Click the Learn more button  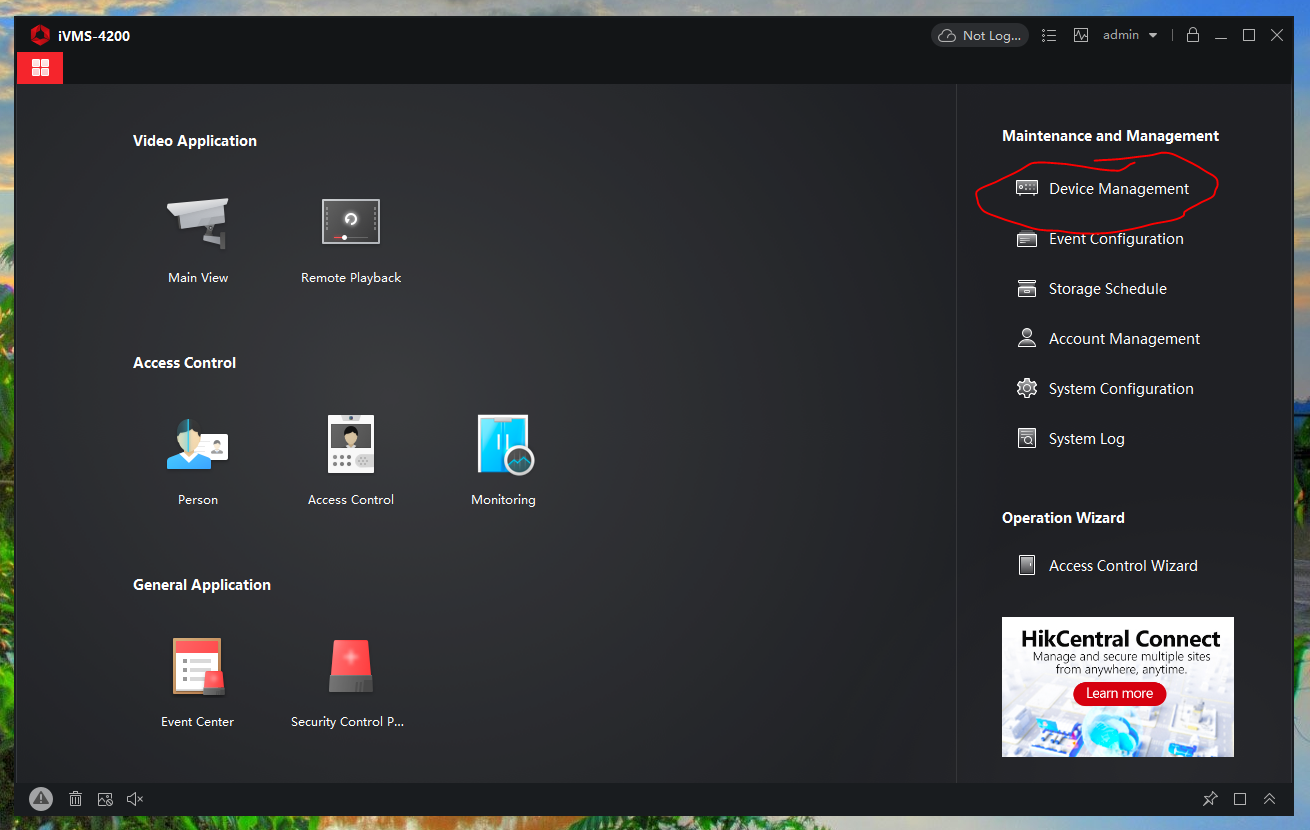click(1119, 693)
